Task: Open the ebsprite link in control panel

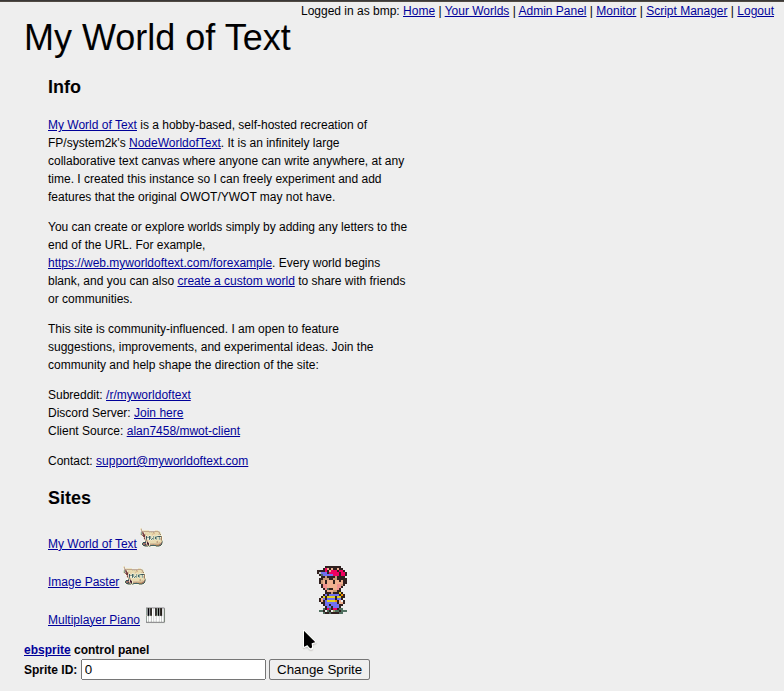Action: click(47, 650)
